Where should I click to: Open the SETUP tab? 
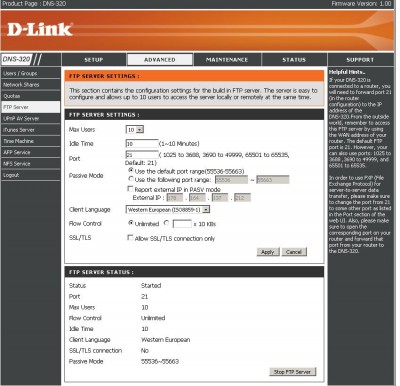[x=94, y=60]
